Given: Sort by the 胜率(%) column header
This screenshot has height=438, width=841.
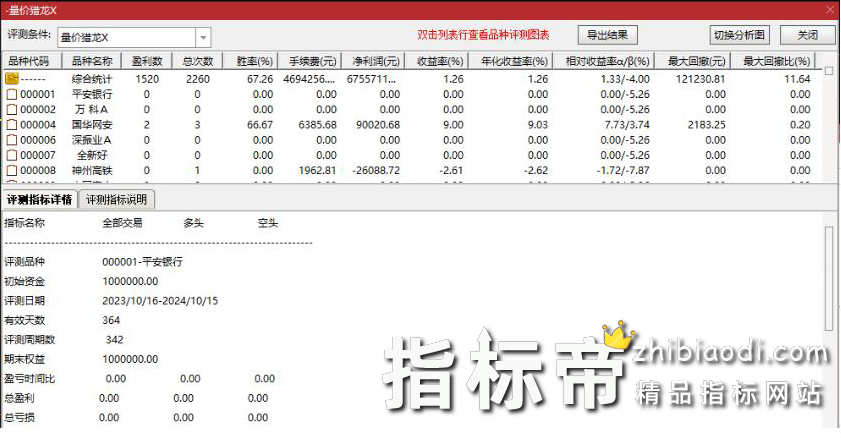Looking at the screenshot, I should pos(250,61).
